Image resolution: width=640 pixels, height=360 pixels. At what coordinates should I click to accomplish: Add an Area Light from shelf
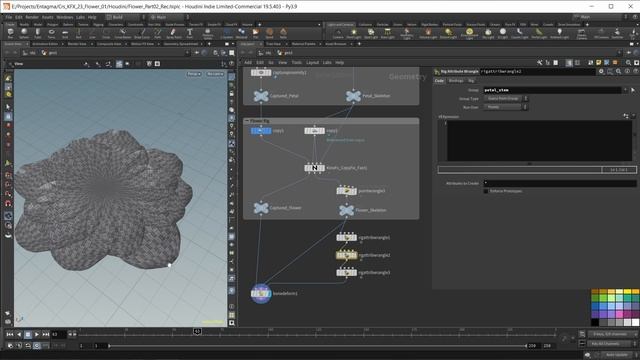tap(387, 33)
